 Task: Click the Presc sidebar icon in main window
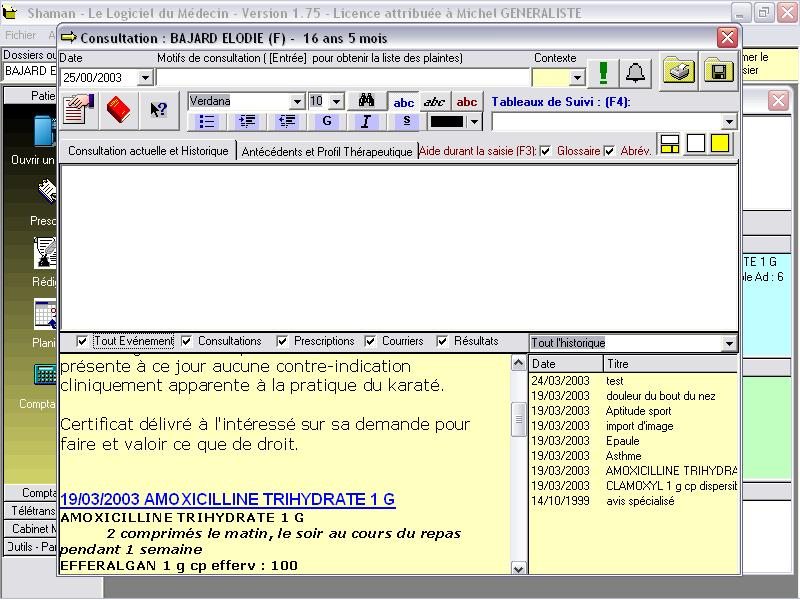[47, 191]
